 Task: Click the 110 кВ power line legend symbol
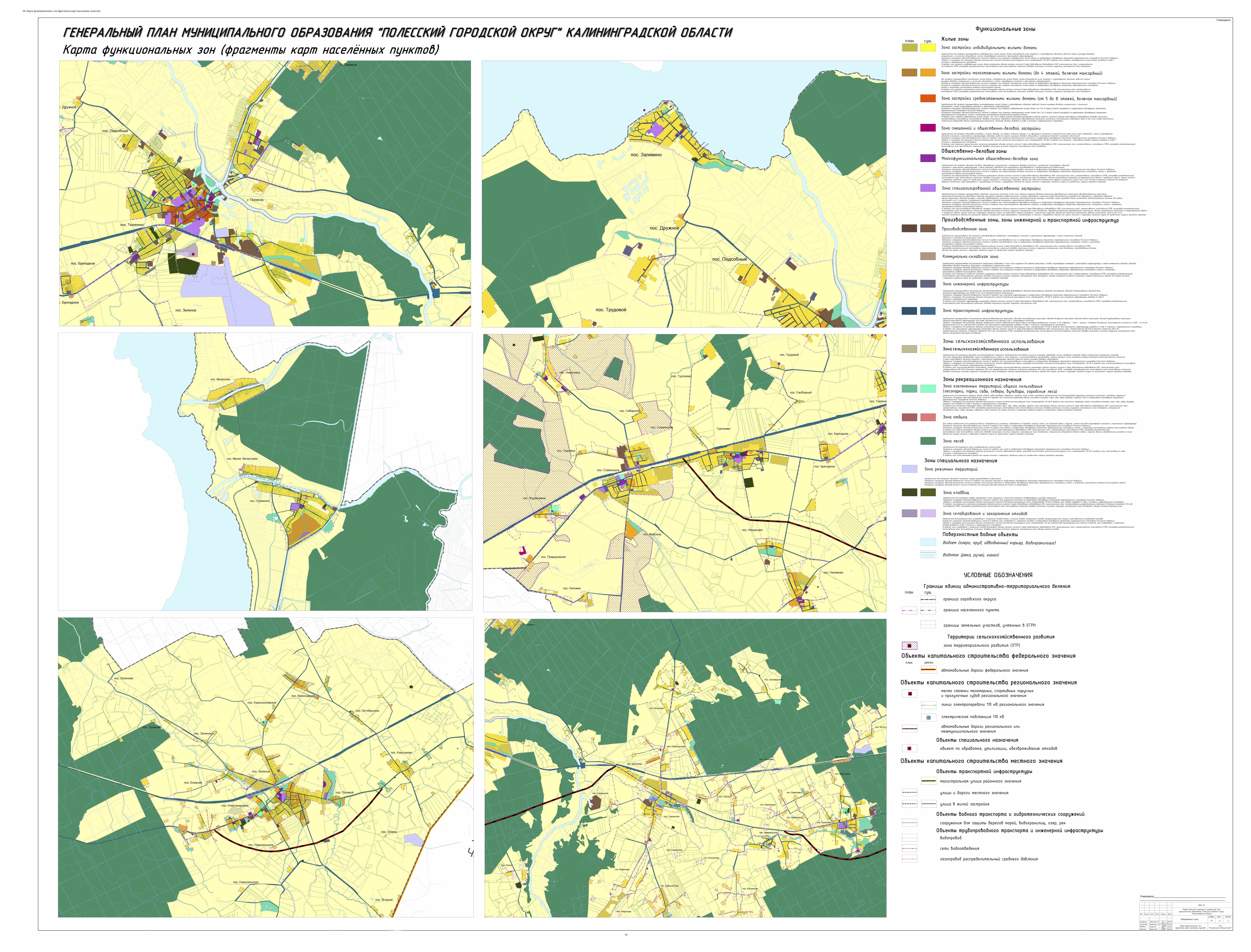(x=928, y=706)
